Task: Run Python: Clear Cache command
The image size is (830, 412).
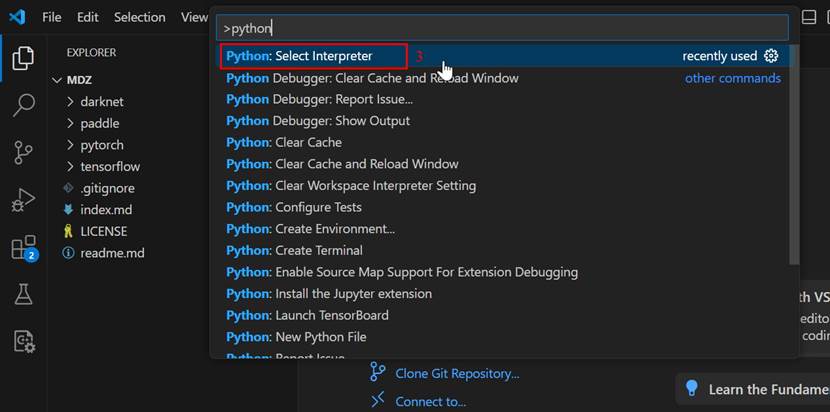Action: pyautogui.click(x=504, y=142)
